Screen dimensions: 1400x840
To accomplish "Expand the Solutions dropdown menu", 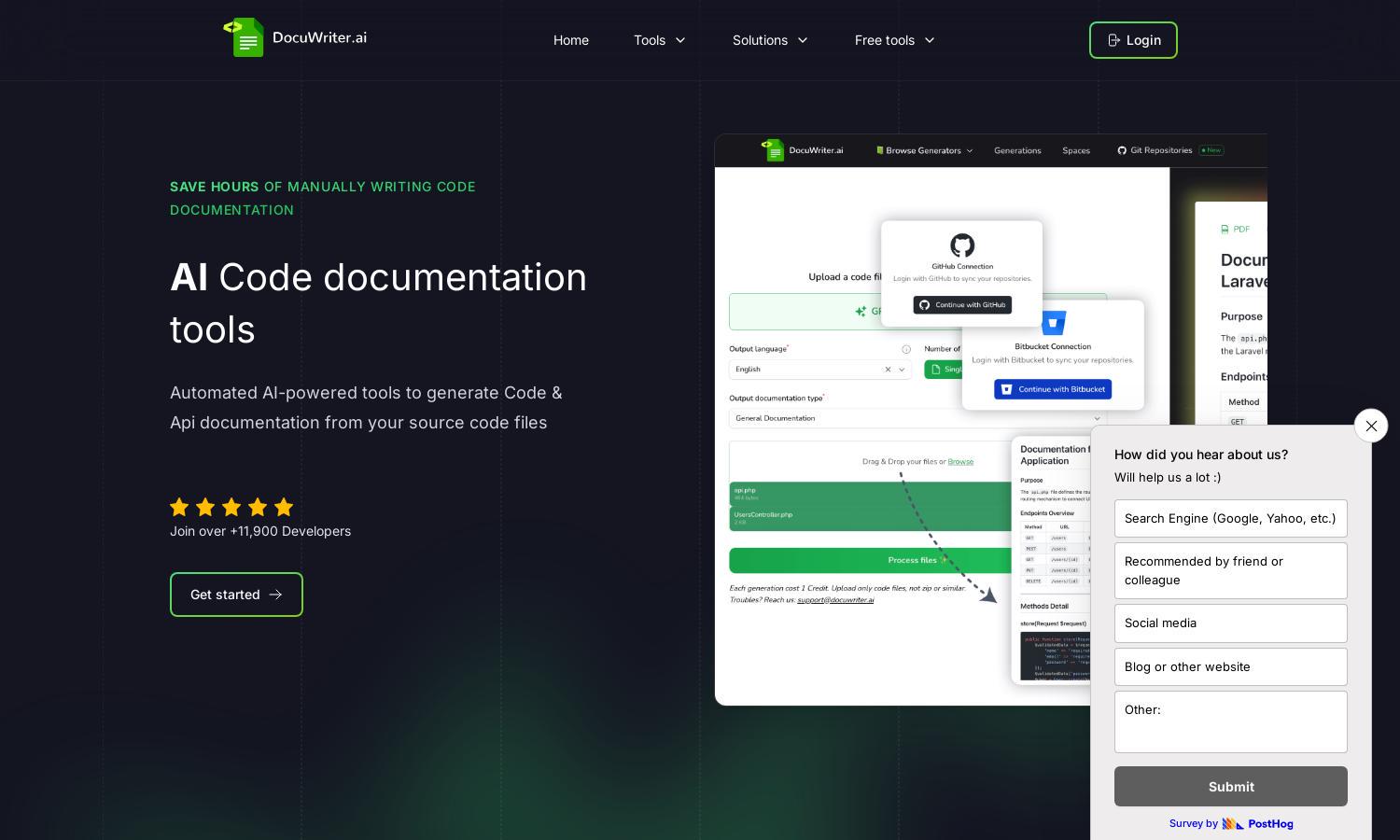I will (x=770, y=40).
